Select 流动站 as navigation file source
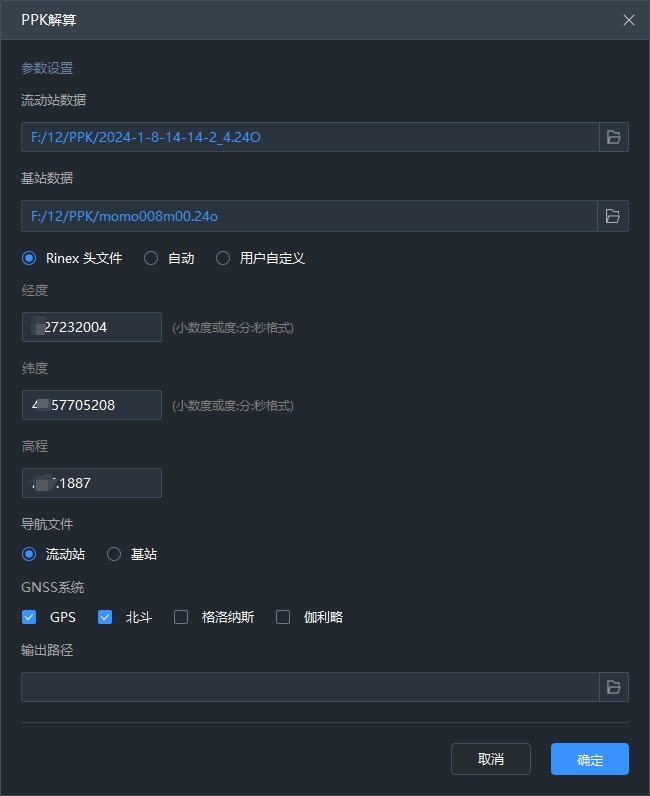Viewport: 650px width, 796px height. click(x=29, y=554)
